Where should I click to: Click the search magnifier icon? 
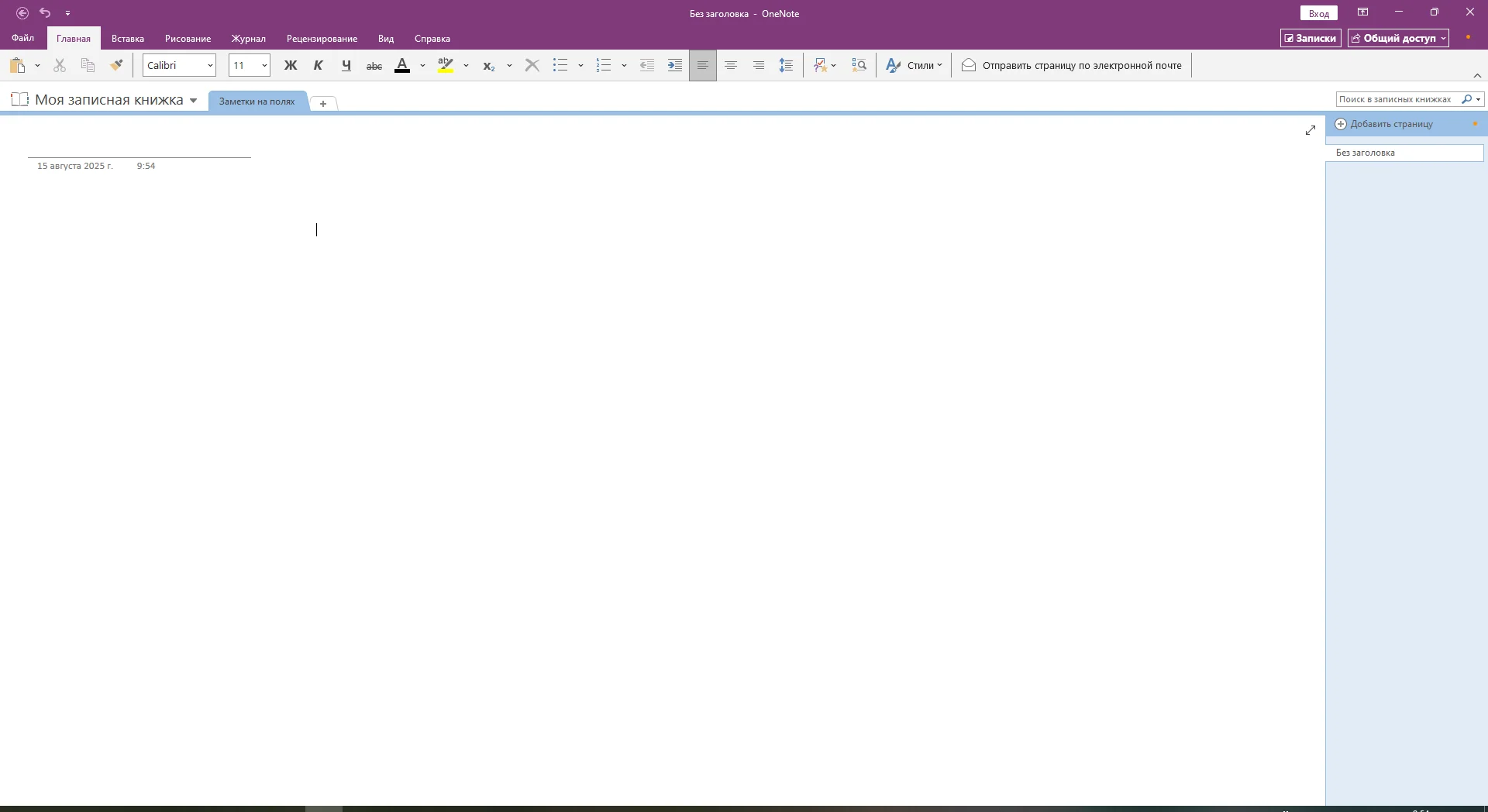click(1466, 99)
